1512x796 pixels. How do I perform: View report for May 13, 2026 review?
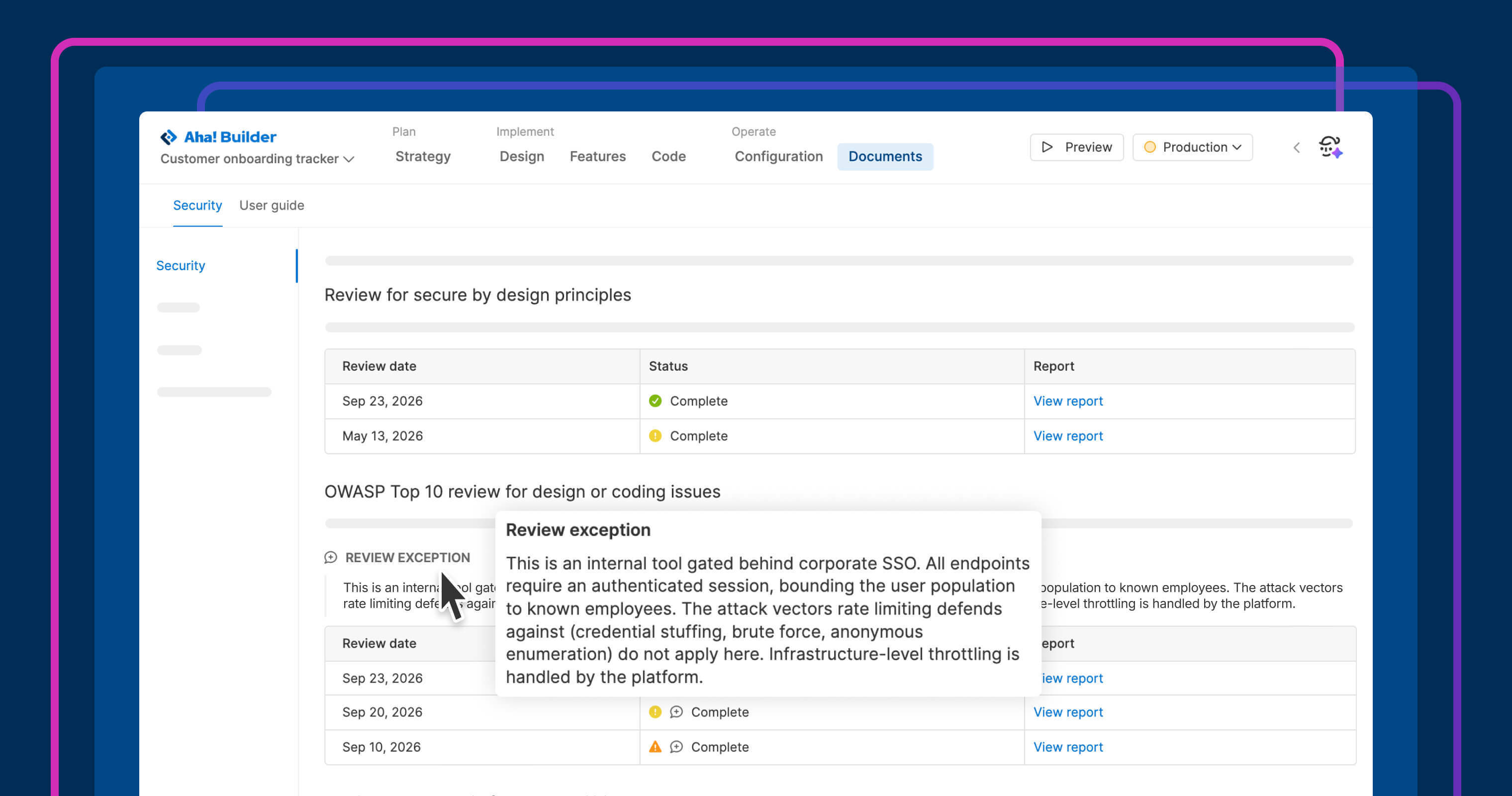pos(1068,436)
